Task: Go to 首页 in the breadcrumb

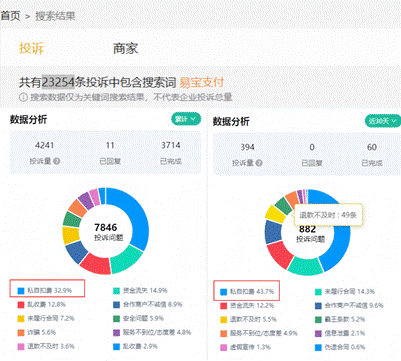Action: click(x=10, y=16)
